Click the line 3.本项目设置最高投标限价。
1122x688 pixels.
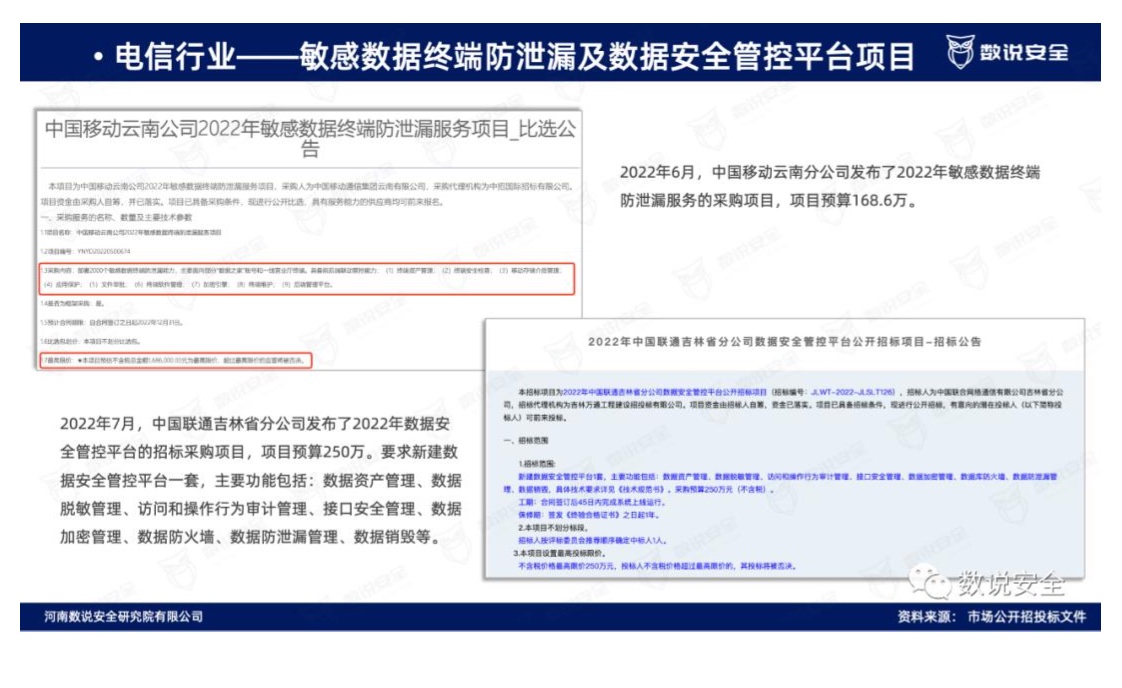tap(560, 553)
